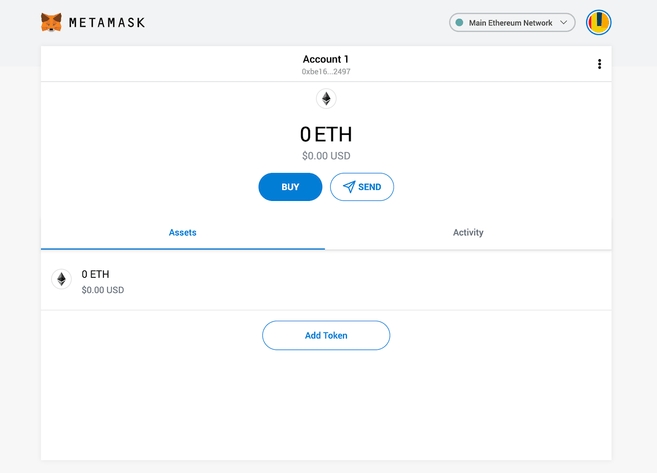Click the green network status dot
The width and height of the screenshot is (657, 473).
click(x=459, y=22)
